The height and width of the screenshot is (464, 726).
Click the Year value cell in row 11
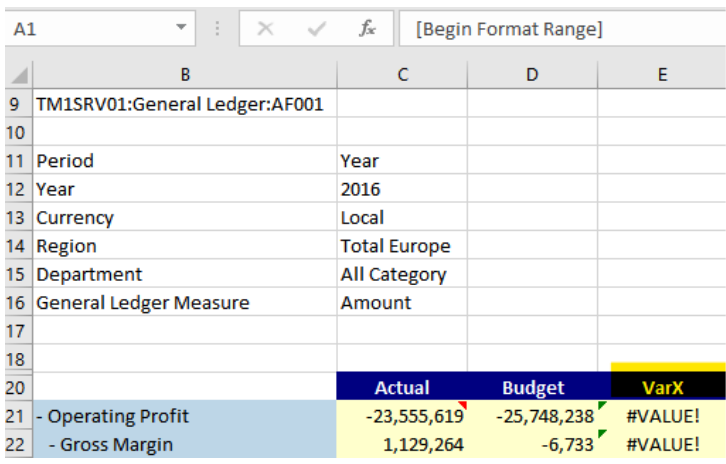pos(402,161)
